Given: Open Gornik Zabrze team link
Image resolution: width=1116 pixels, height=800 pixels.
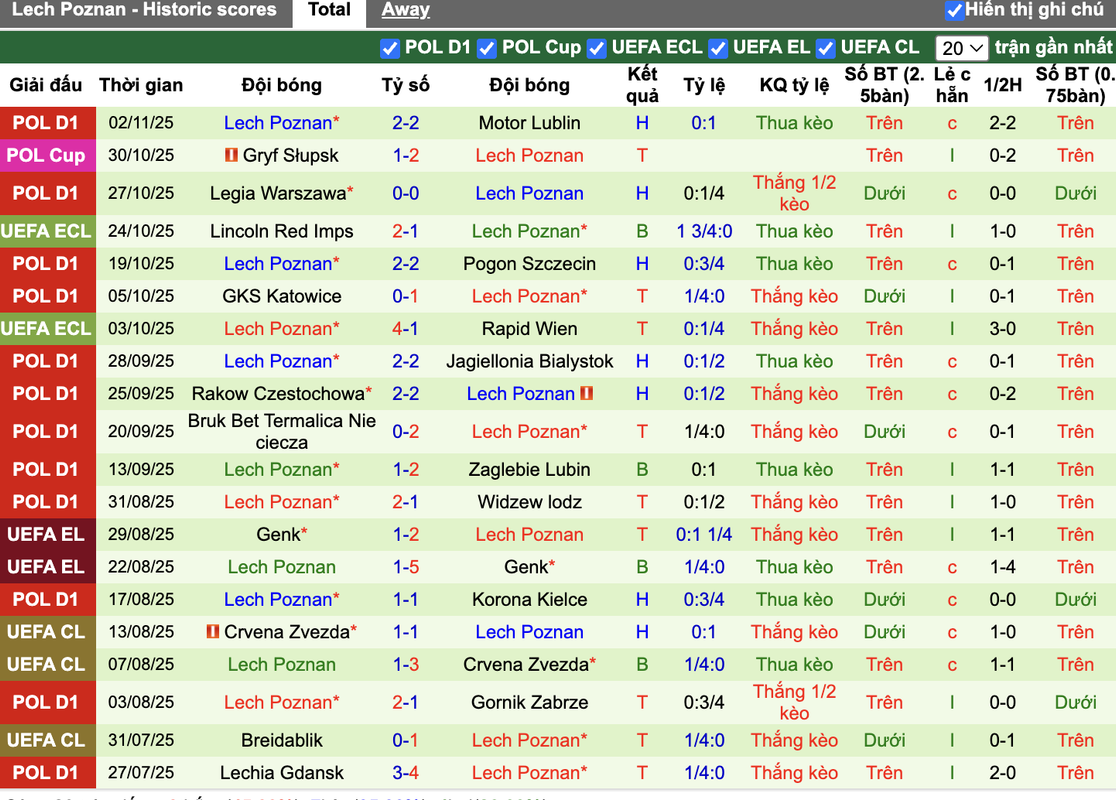Looking at the screenshot, I should 530,702.
